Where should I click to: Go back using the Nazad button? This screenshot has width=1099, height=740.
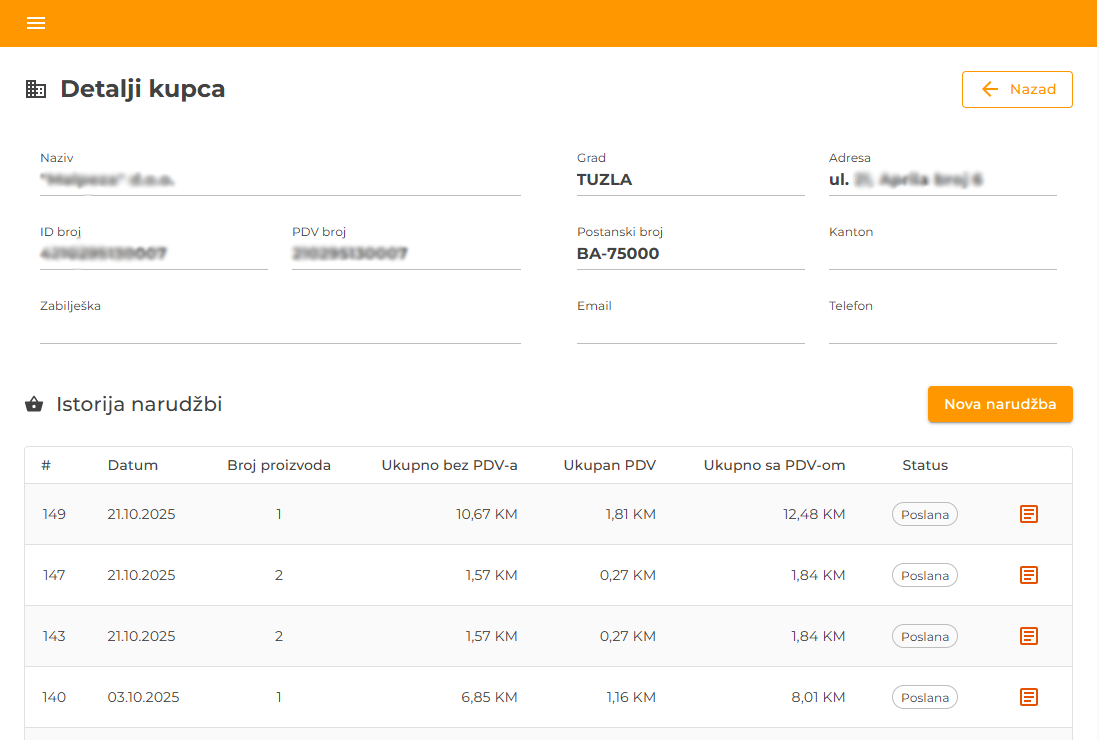point(1017,89)
